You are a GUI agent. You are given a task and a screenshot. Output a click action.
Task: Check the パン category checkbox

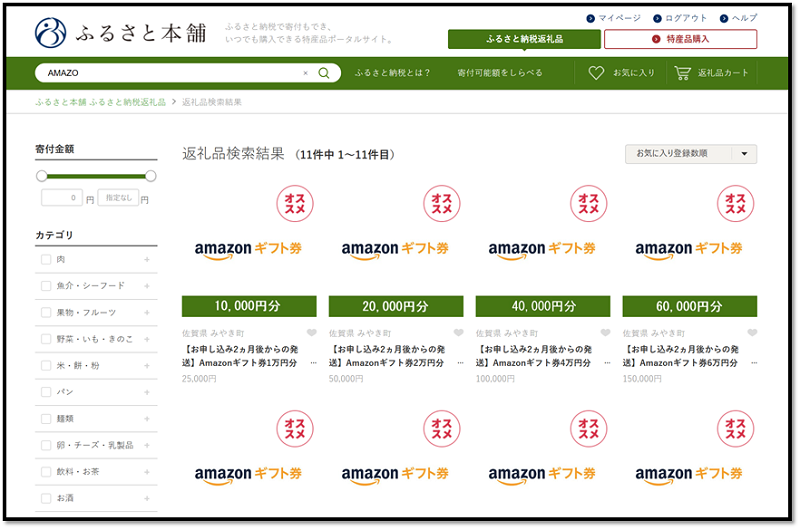(46, 392)
